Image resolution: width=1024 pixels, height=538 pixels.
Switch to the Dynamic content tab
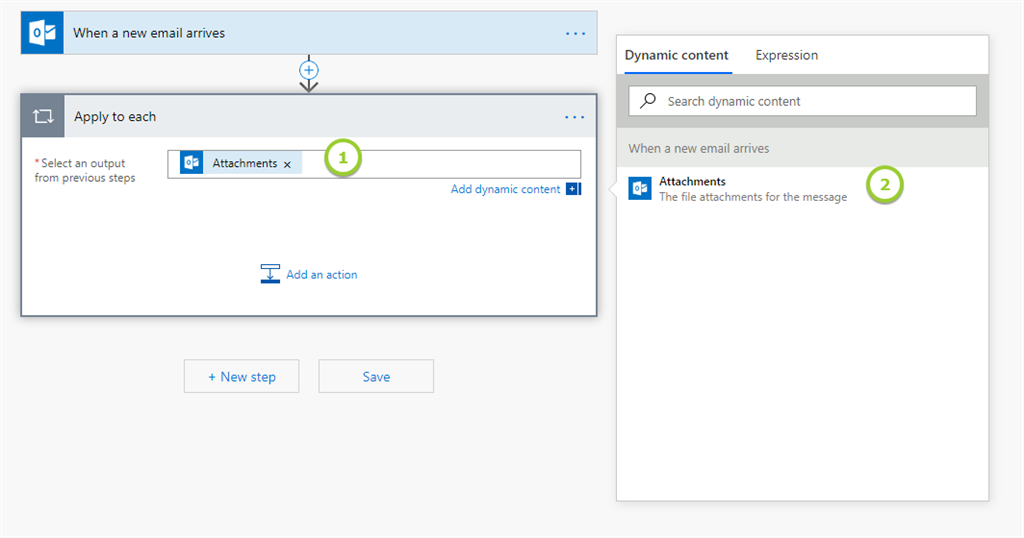pyautogui.click(x=676, y=55)
